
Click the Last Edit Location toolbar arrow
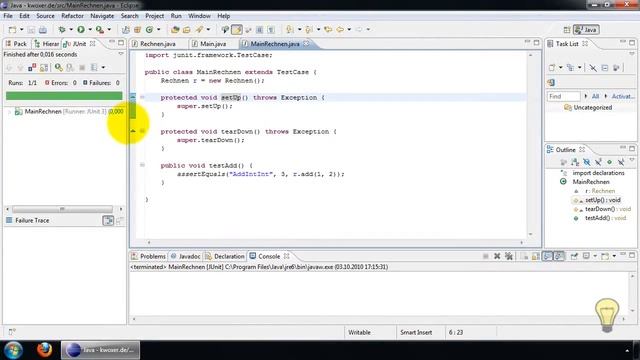(x=328, y=29)
